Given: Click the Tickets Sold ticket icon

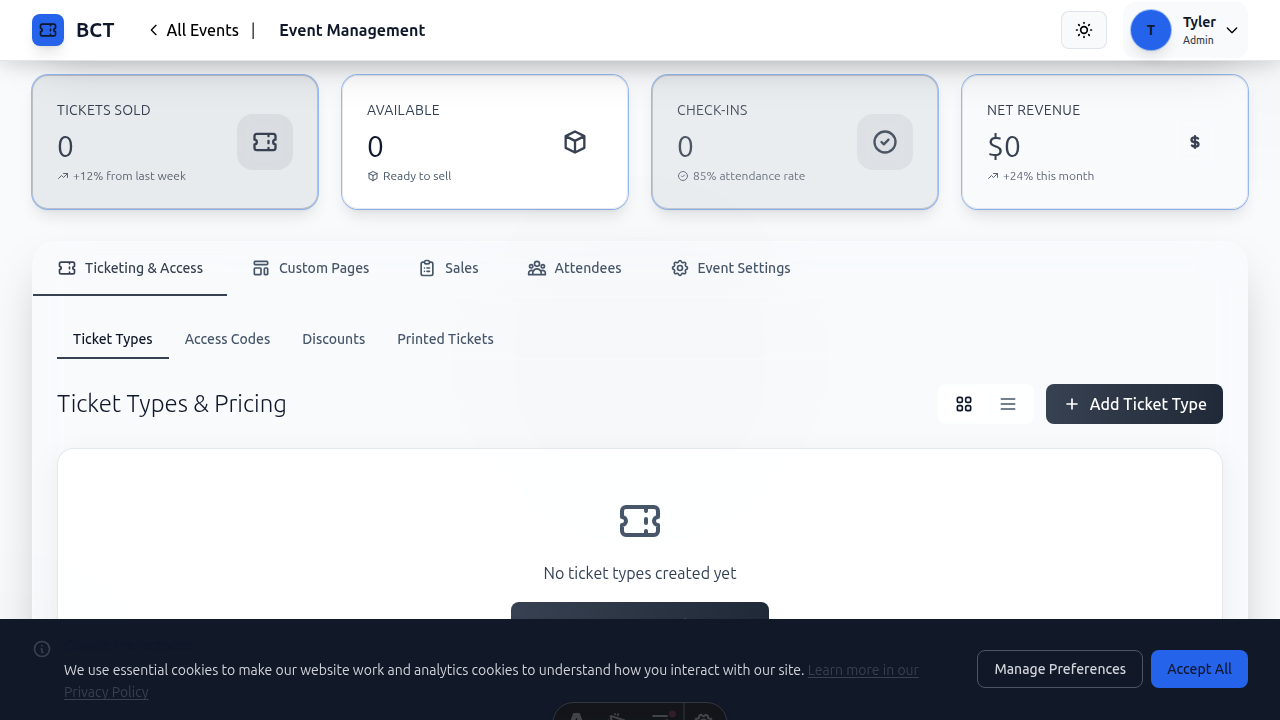Looking at the screenshot, I should (x=265, y=142).
